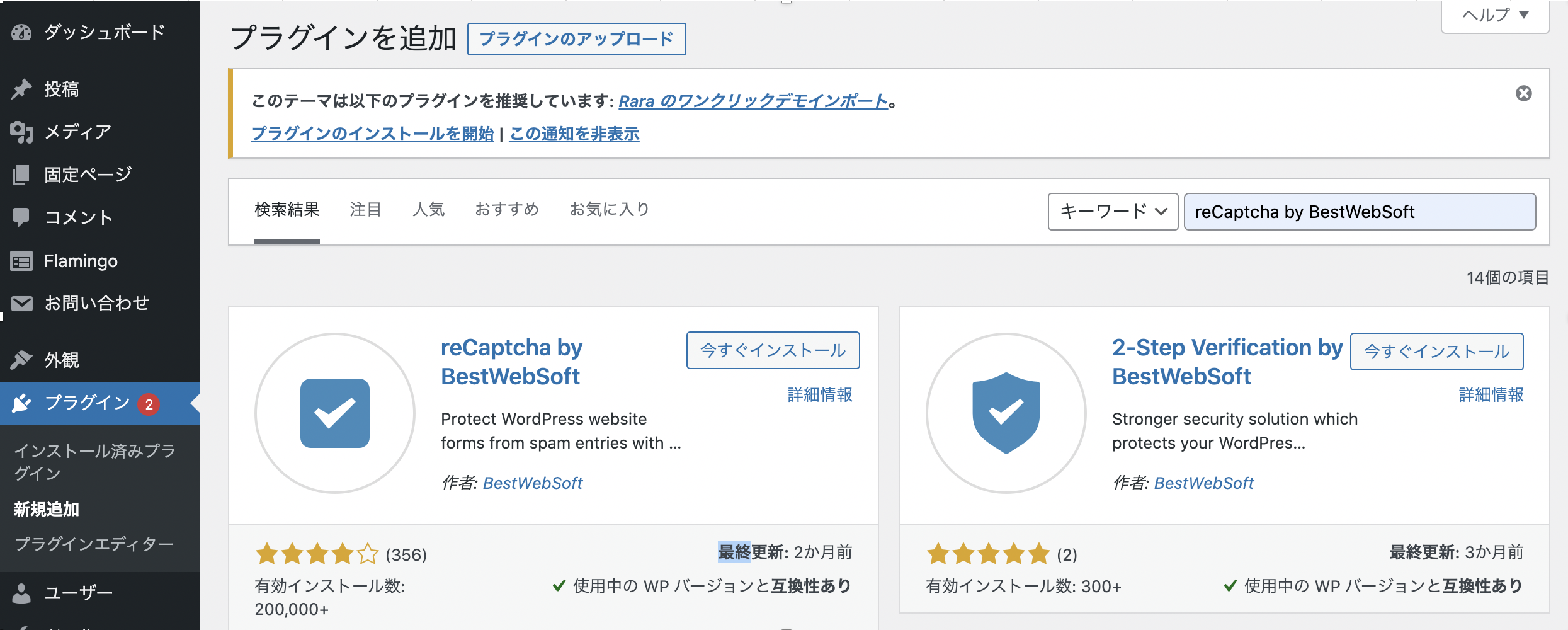Click the star rating of reCaptcha plugin

pyautogui.click(x=317, y=554)
